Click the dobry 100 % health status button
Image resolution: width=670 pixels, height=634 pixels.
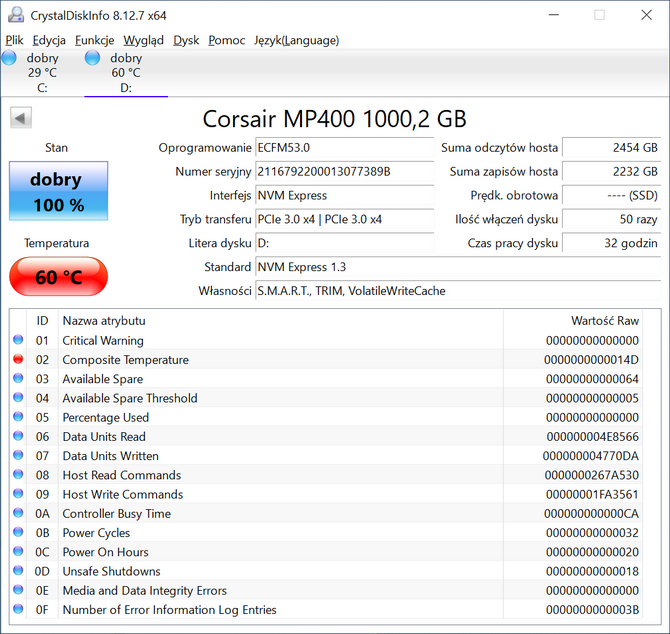click(x=59, y=191)
